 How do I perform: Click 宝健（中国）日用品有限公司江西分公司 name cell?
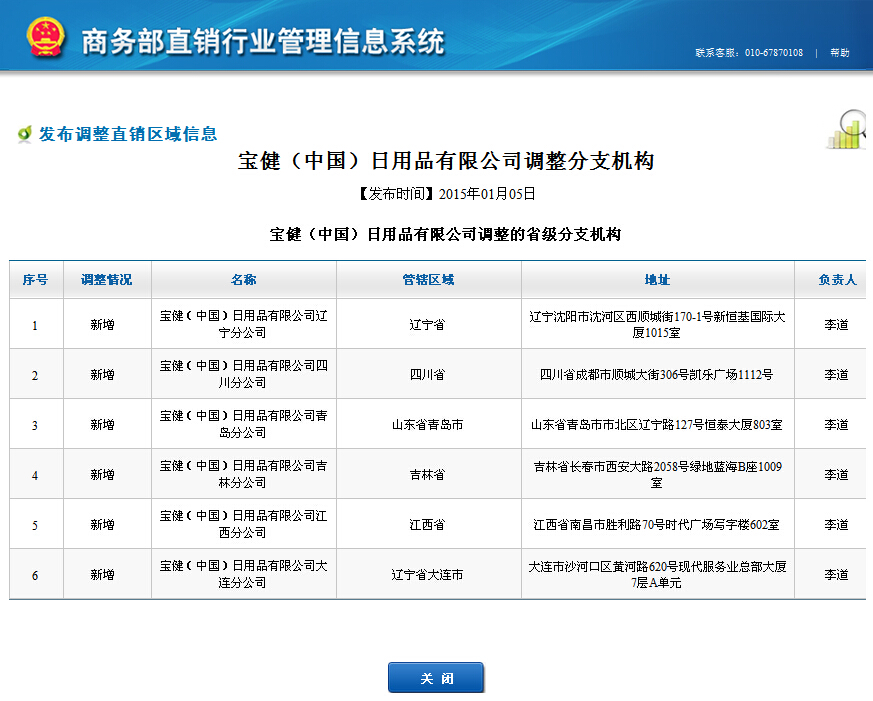click(243, 524)
